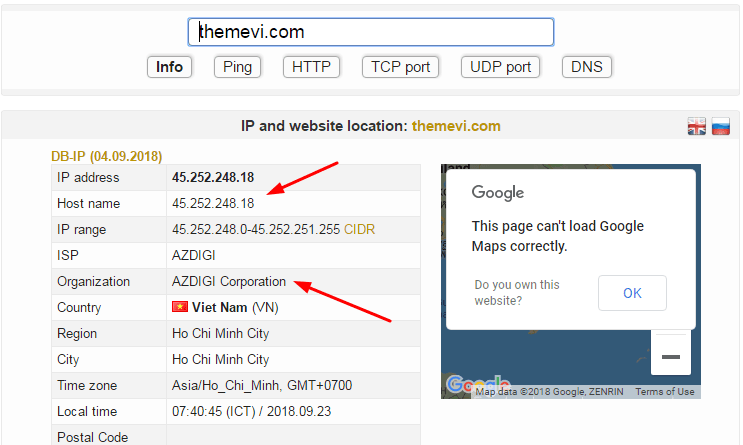
Task: Run the Ping check
Action: coord(237,67)
